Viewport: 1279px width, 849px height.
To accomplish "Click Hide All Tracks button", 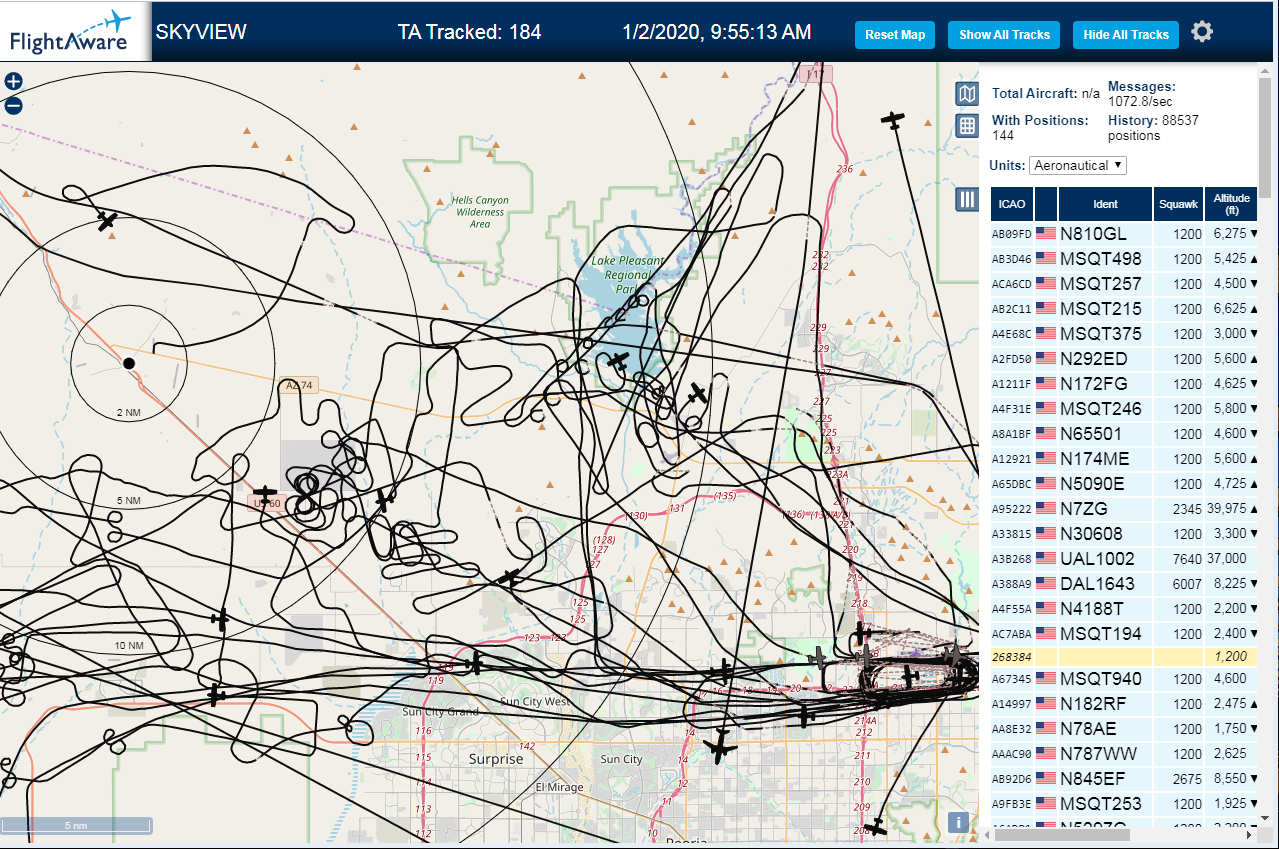I will click(1126, 34).
